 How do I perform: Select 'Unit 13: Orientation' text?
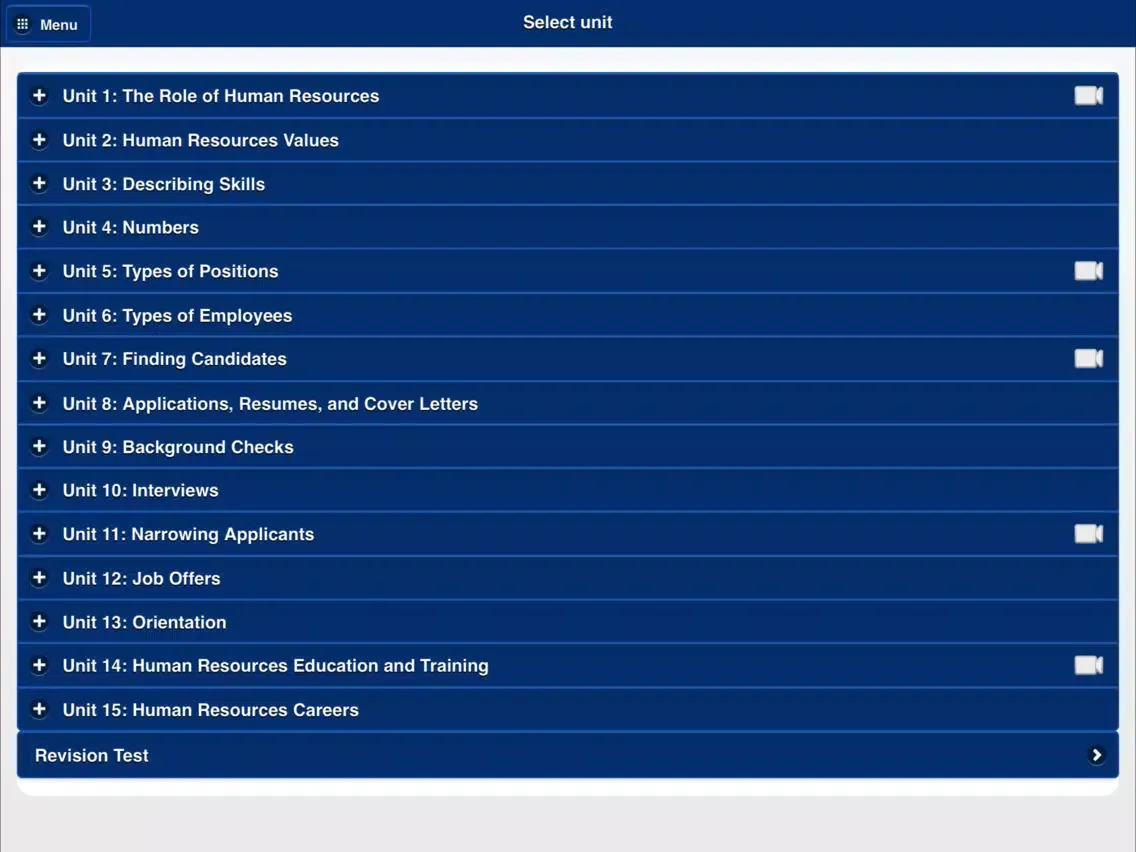144,622
